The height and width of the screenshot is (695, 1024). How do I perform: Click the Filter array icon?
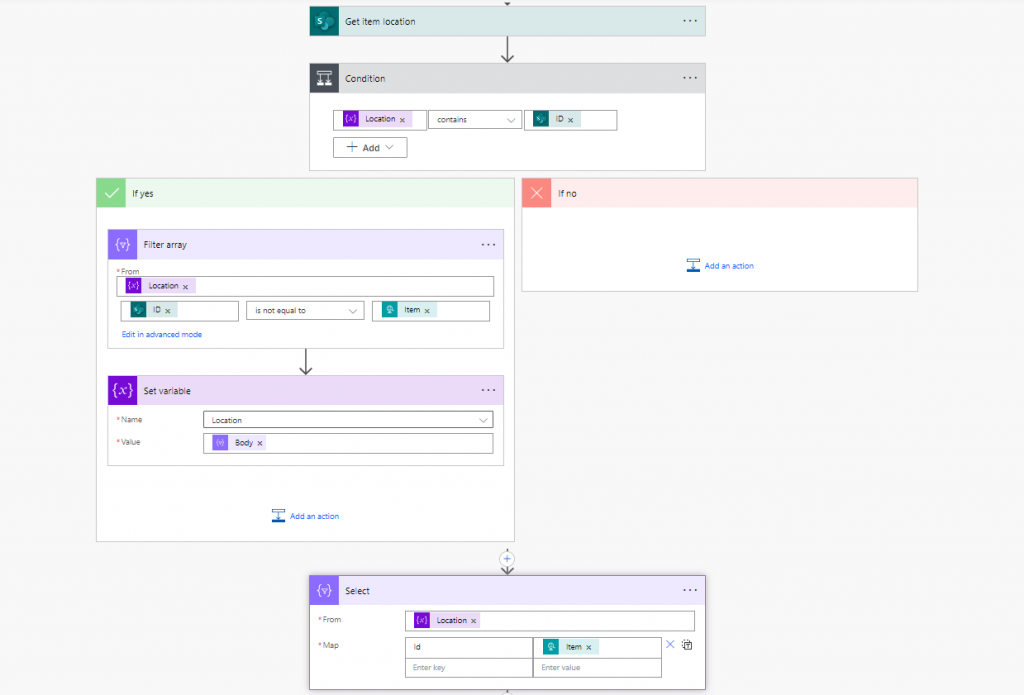(123, 245)
